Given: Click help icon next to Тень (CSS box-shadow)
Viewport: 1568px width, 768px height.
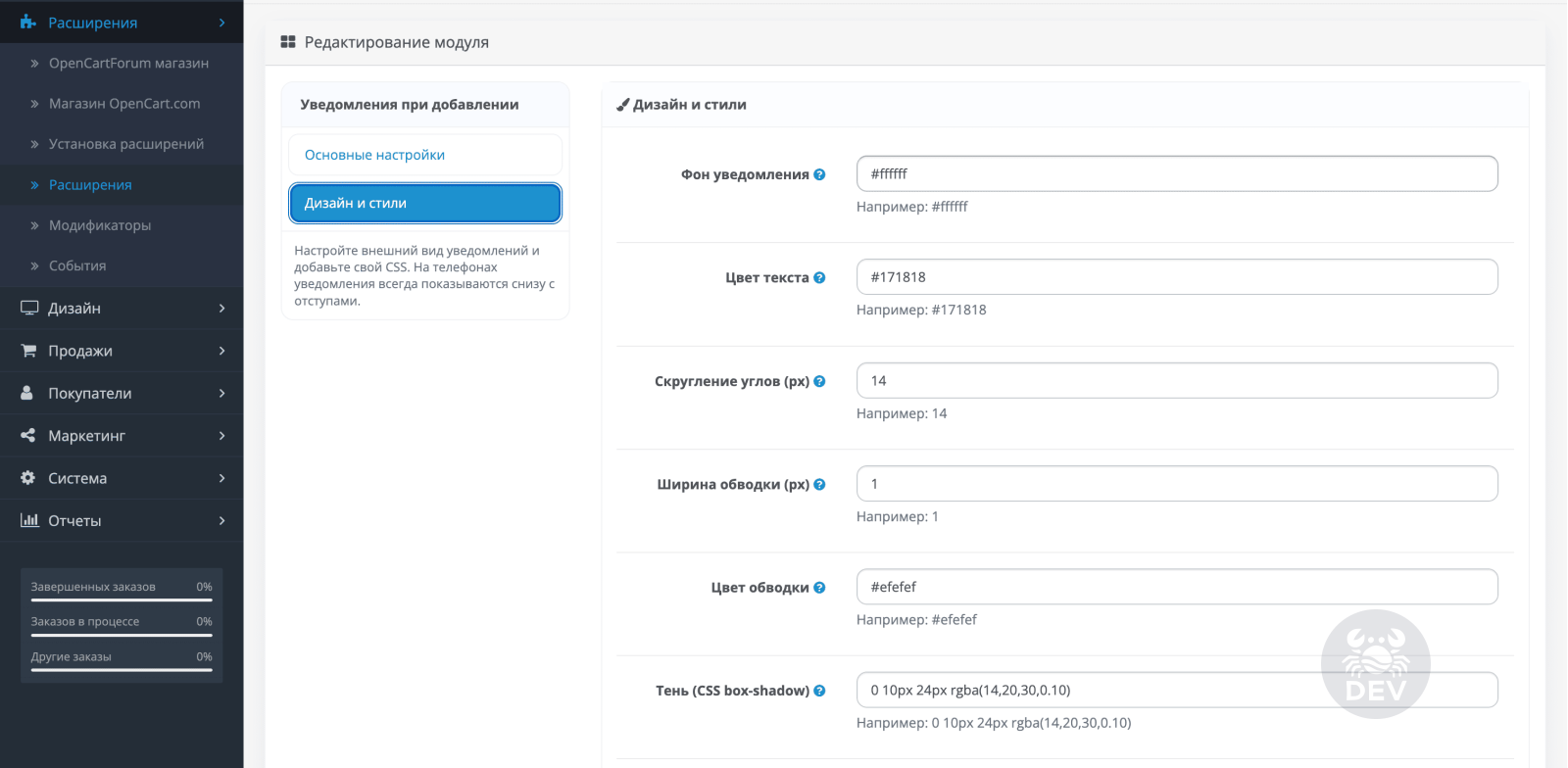Looking at the screenshot, I should coord(819,691).
